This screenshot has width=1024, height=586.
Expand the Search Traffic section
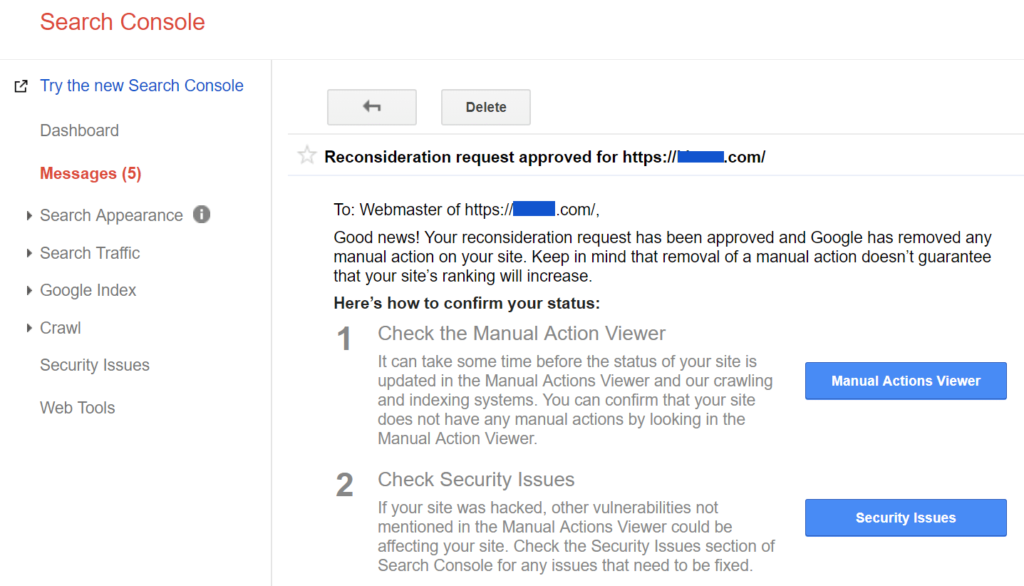pos(29,253)
